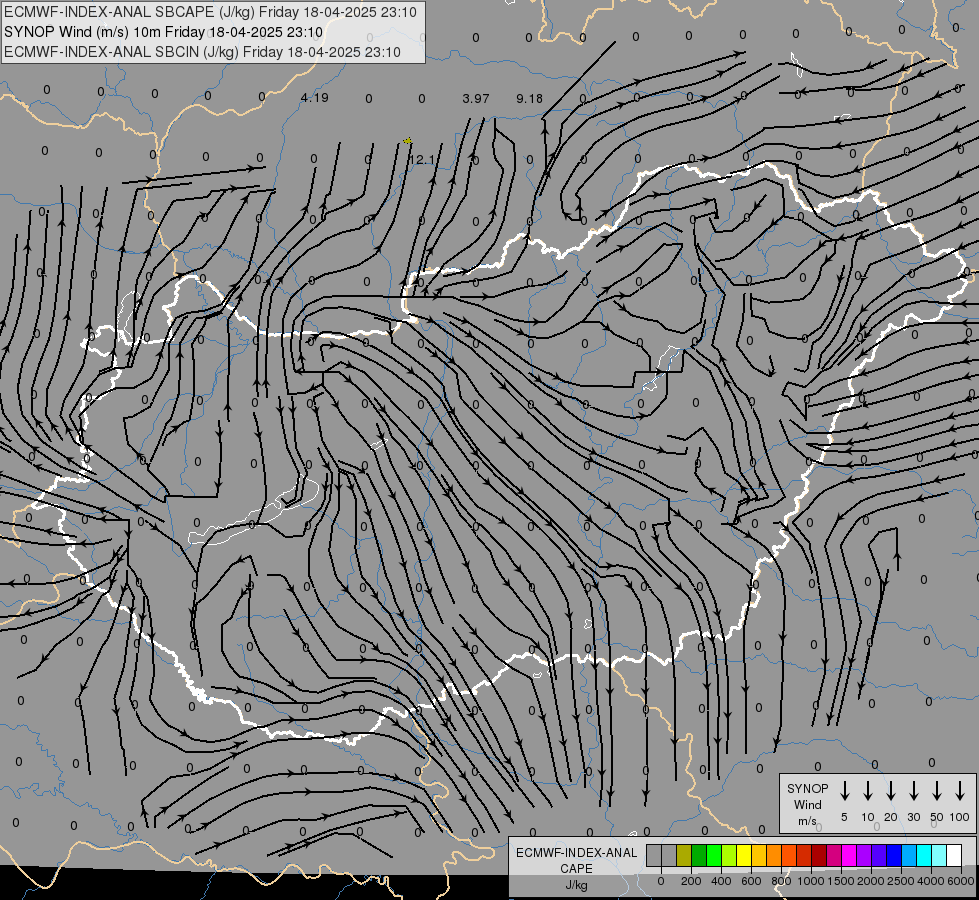This screenshot has width=979, height=900.
Task: Select the 800 tick label in CAPE legend
Action: (x=781, y=881)
